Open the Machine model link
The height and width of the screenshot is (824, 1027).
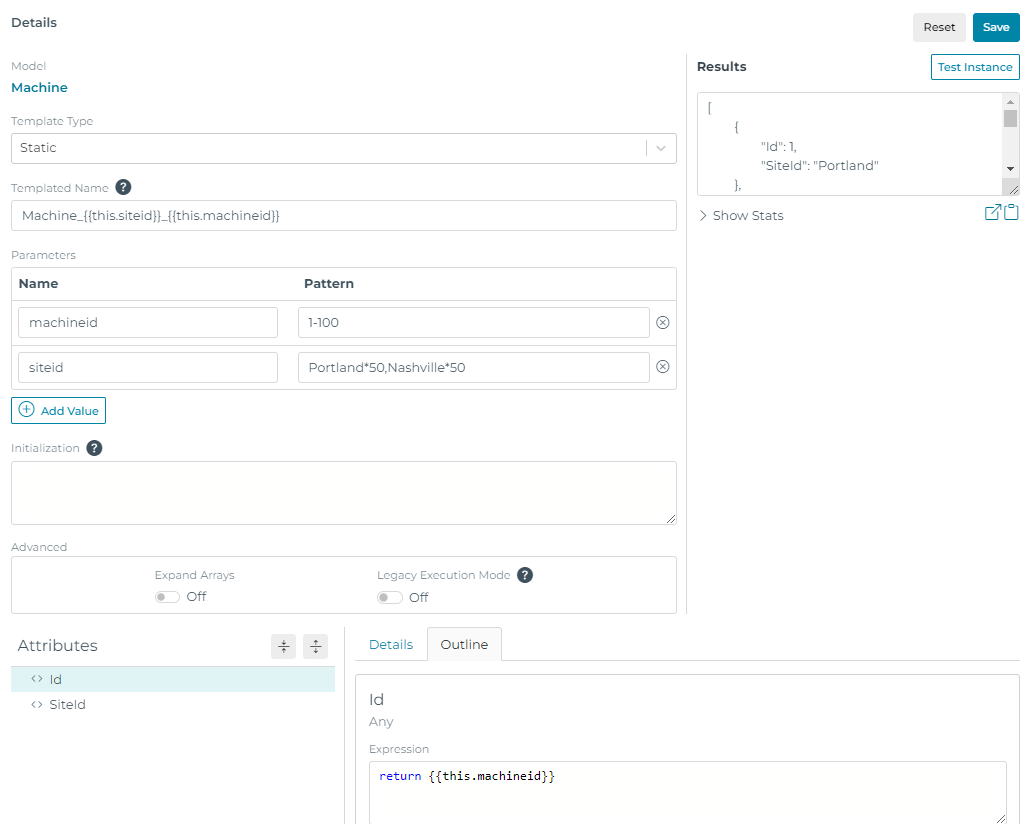click(39, 88)
